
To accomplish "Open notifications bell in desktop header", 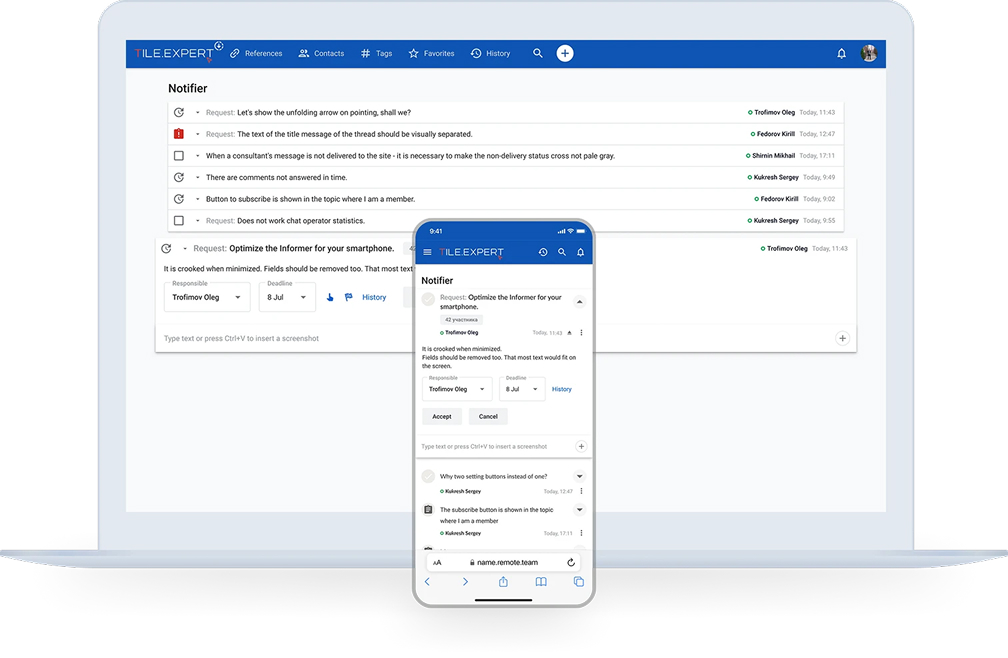I will tap(841, 53).
